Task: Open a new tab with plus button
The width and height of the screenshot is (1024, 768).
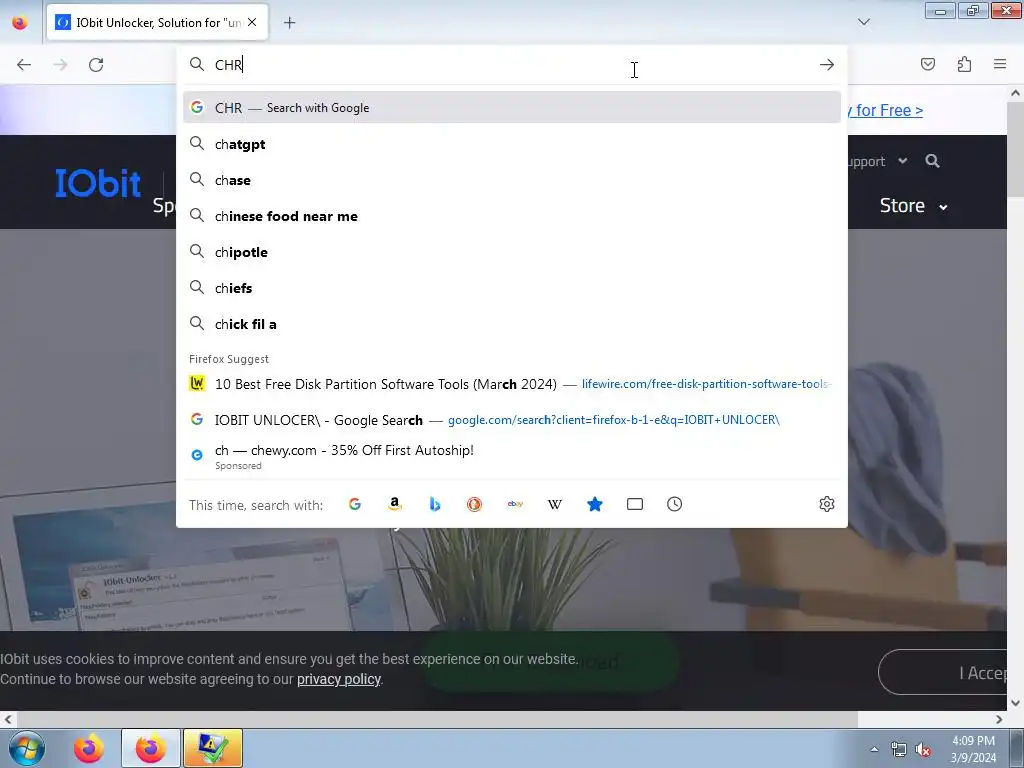Action: coord(289,23)
